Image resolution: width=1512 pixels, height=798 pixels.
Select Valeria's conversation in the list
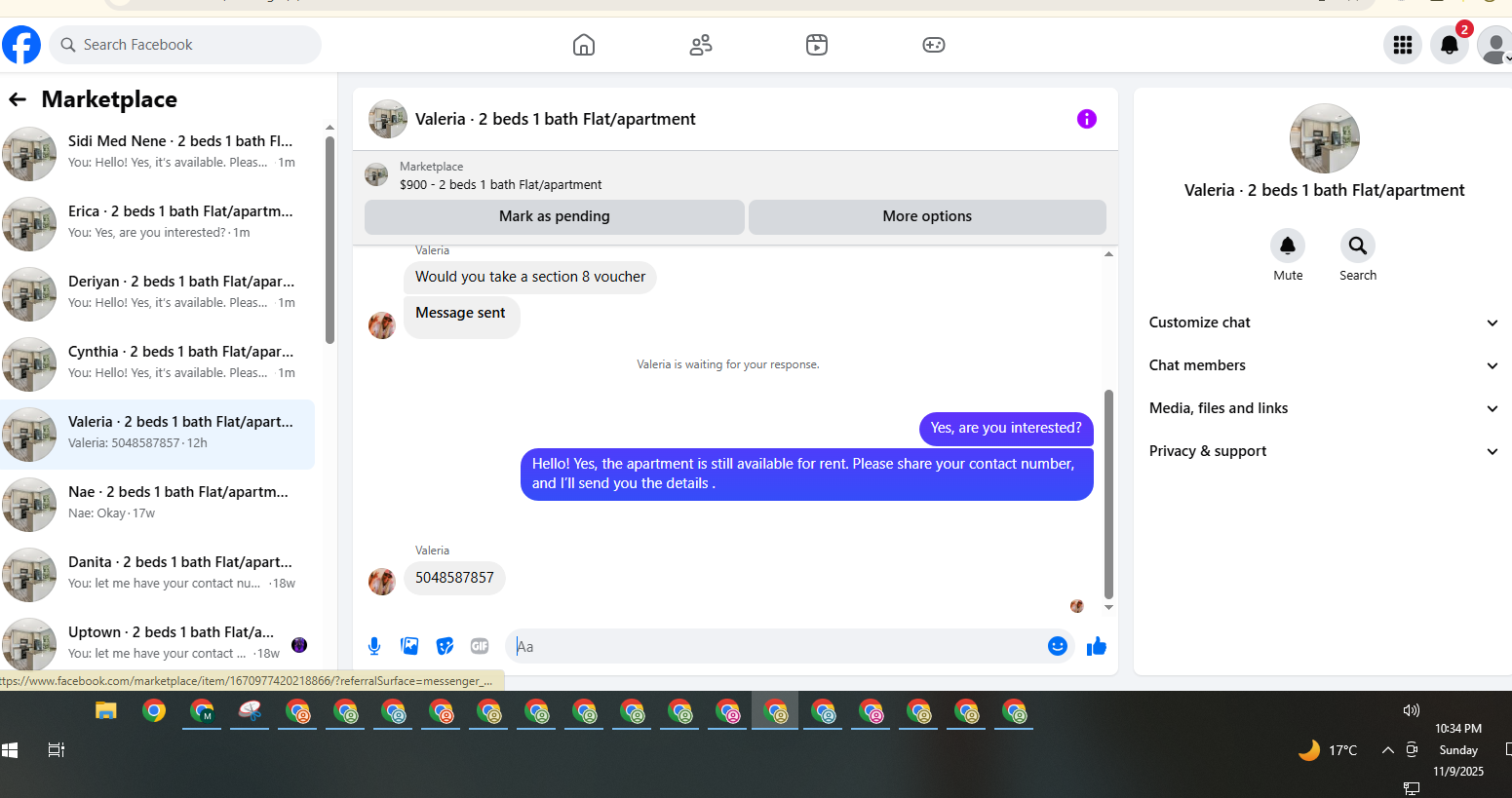tap(158, 435)
